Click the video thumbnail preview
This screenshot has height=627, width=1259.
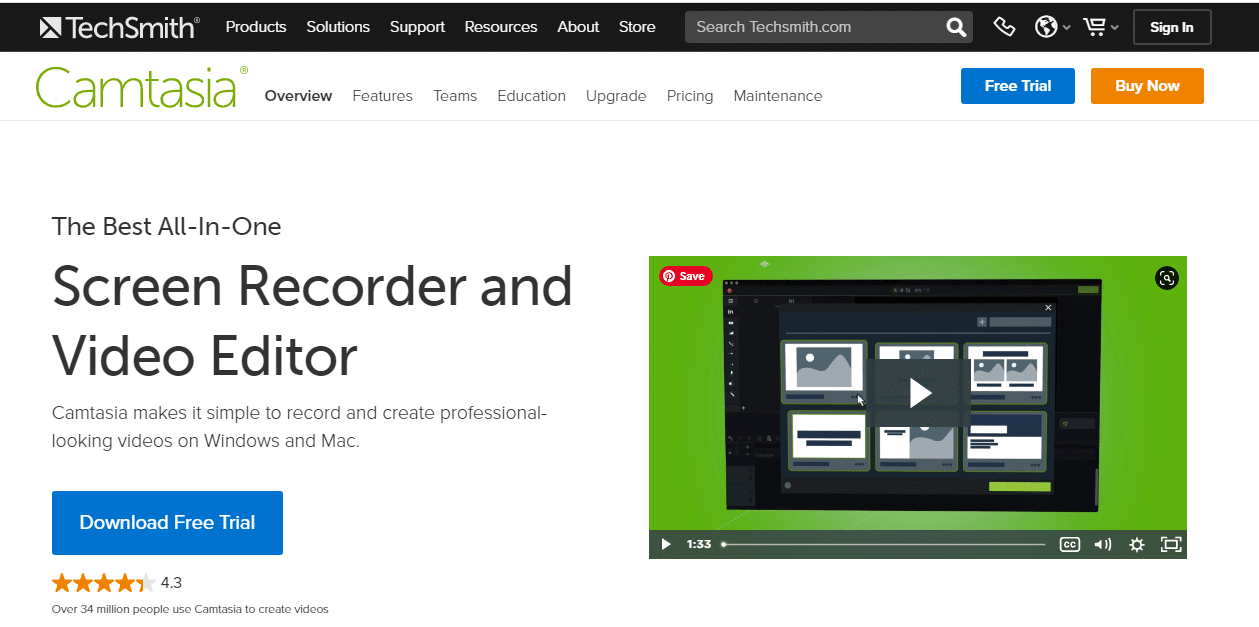pos(918,407)
